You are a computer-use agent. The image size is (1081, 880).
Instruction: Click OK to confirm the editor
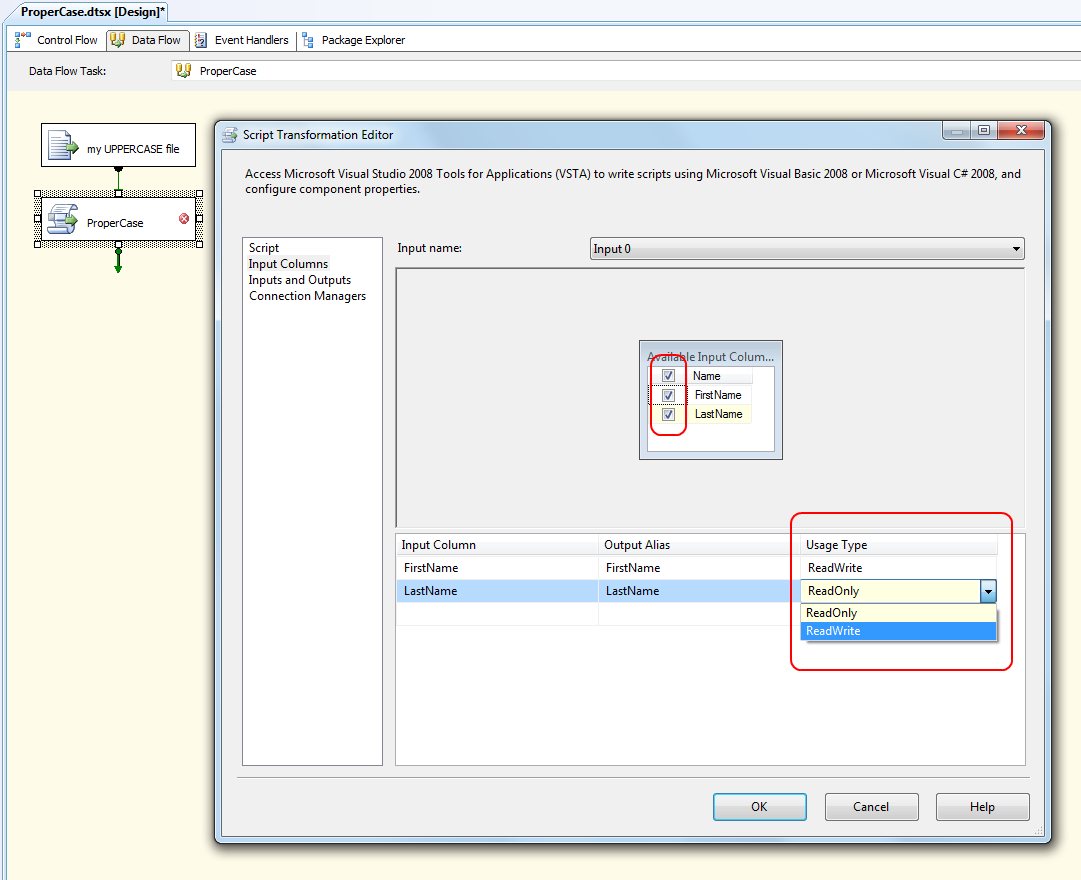[x=759, y=807]
